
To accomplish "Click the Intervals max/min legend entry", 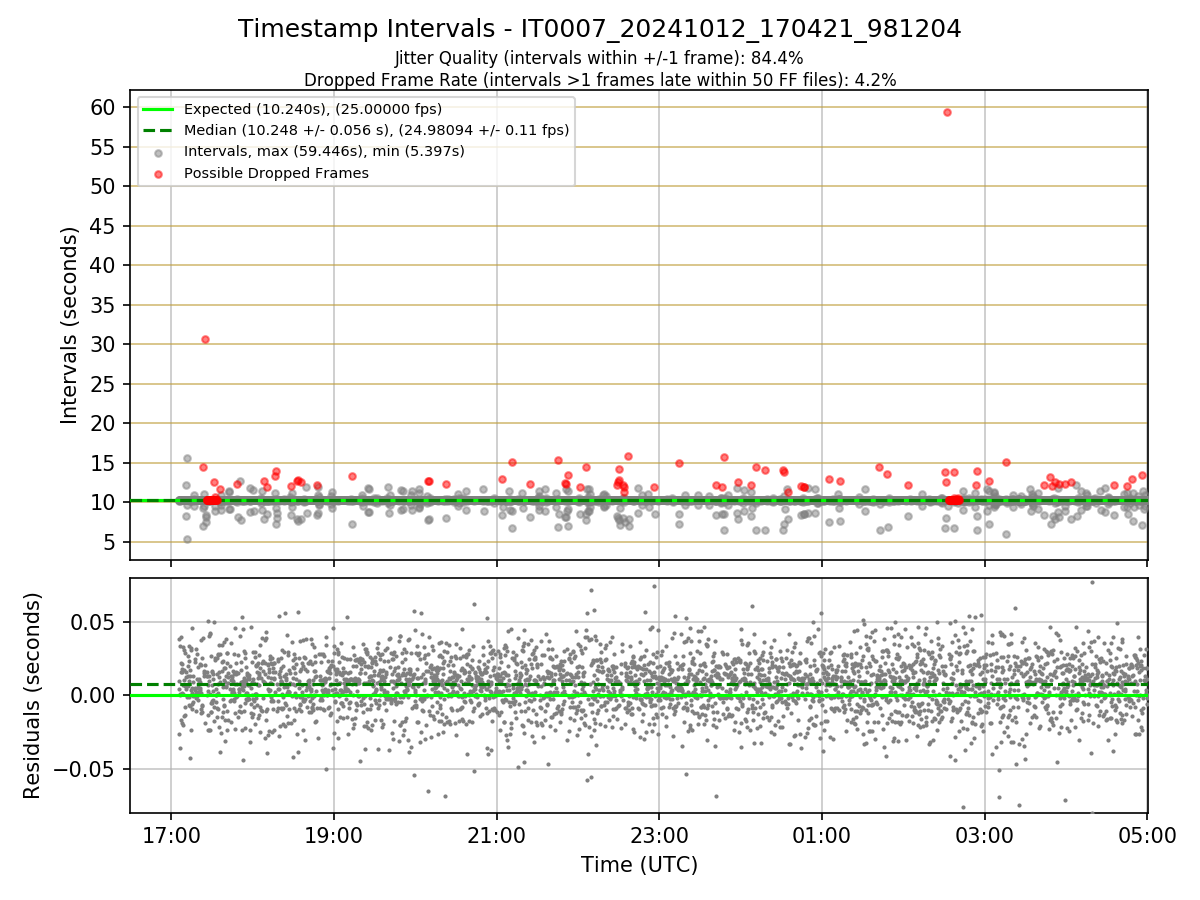I will 324,152.
